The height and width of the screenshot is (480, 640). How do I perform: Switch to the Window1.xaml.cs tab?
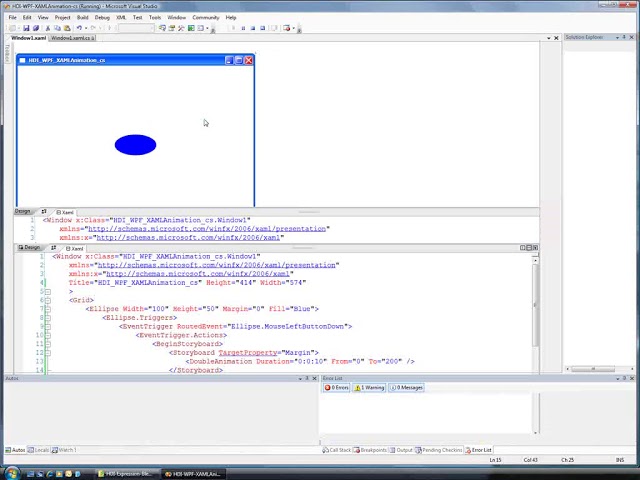point(73,38)
